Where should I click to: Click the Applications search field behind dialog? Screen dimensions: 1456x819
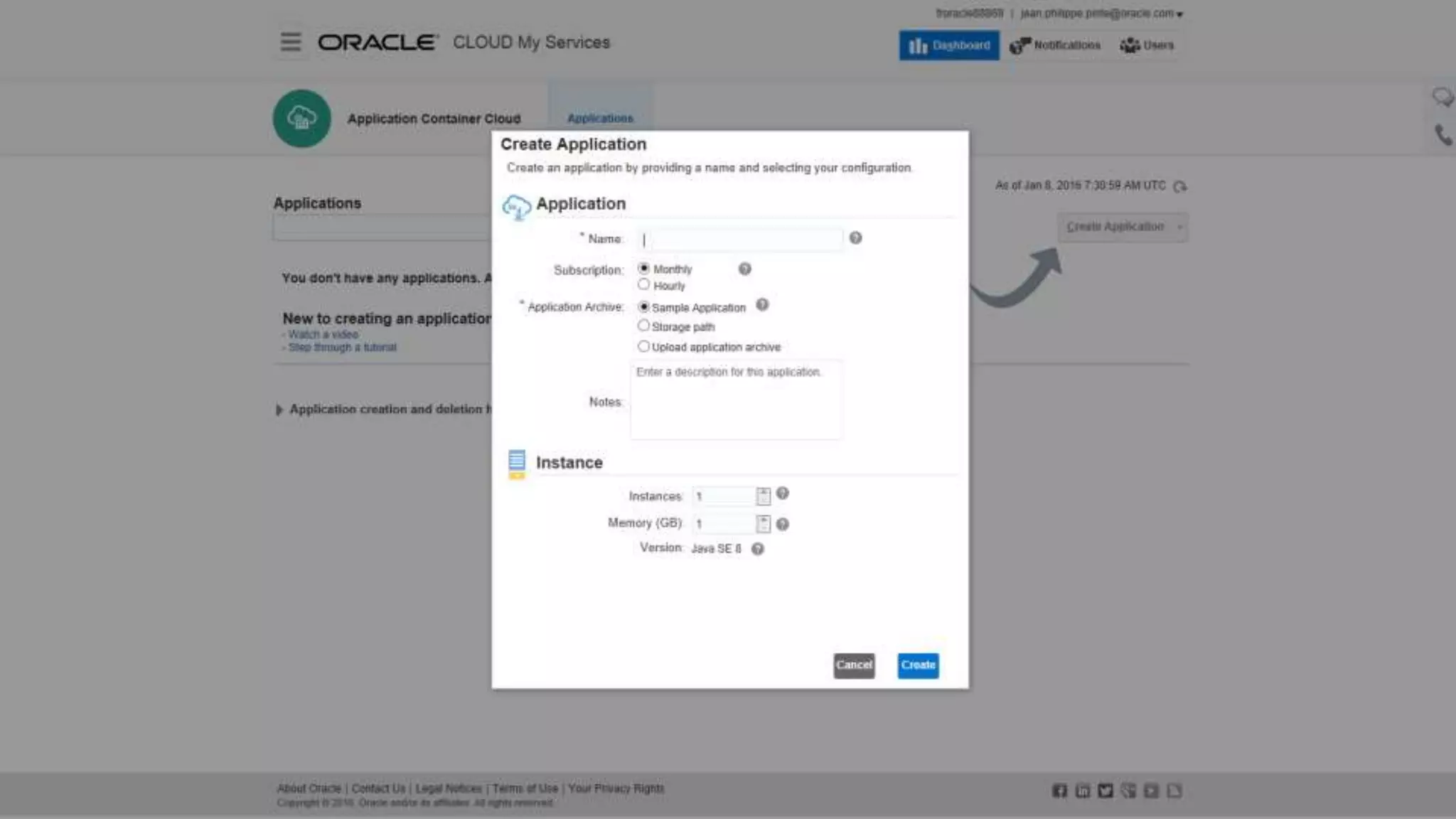[x=382, y=227]
